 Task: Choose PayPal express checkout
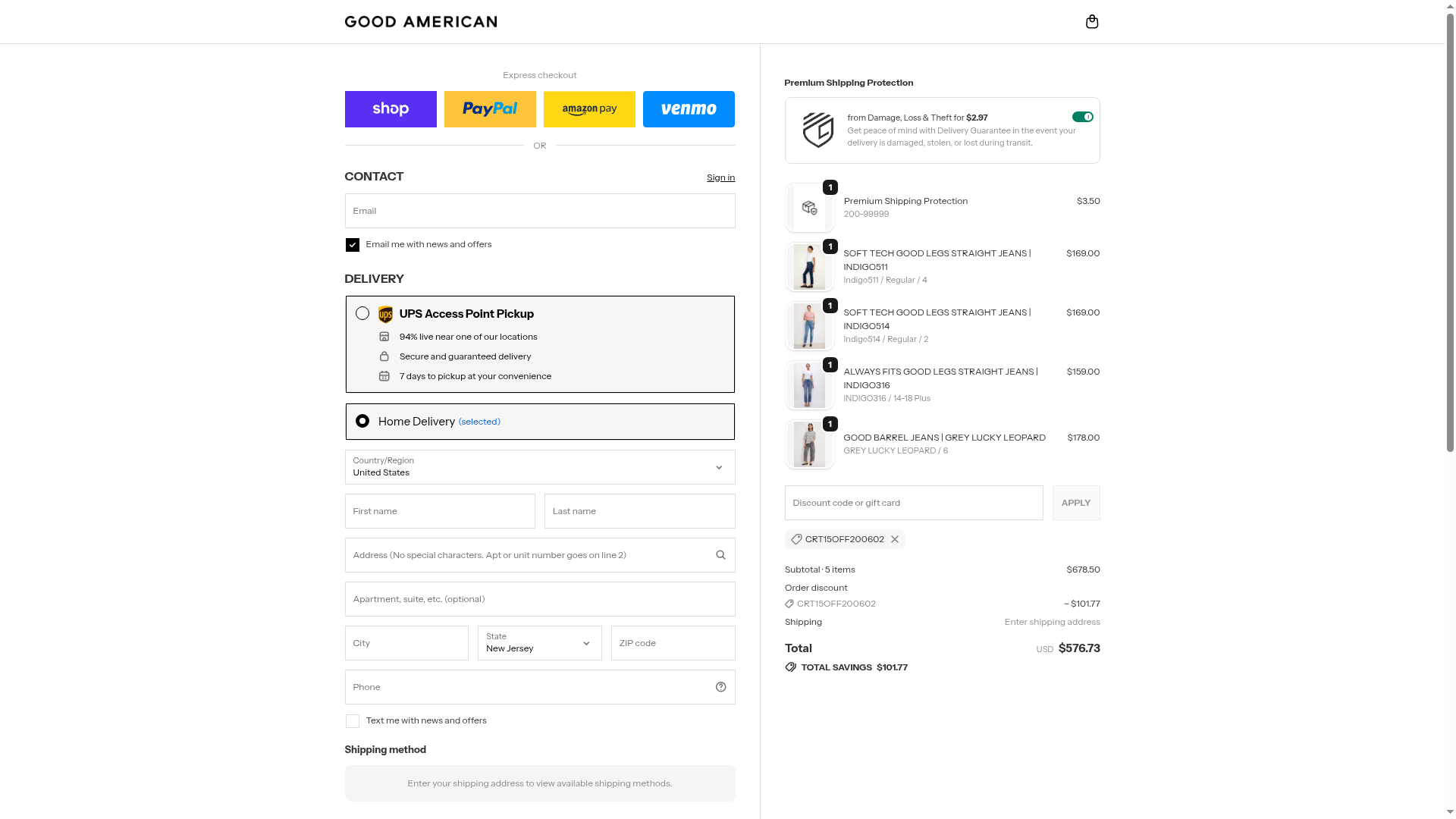490,109
